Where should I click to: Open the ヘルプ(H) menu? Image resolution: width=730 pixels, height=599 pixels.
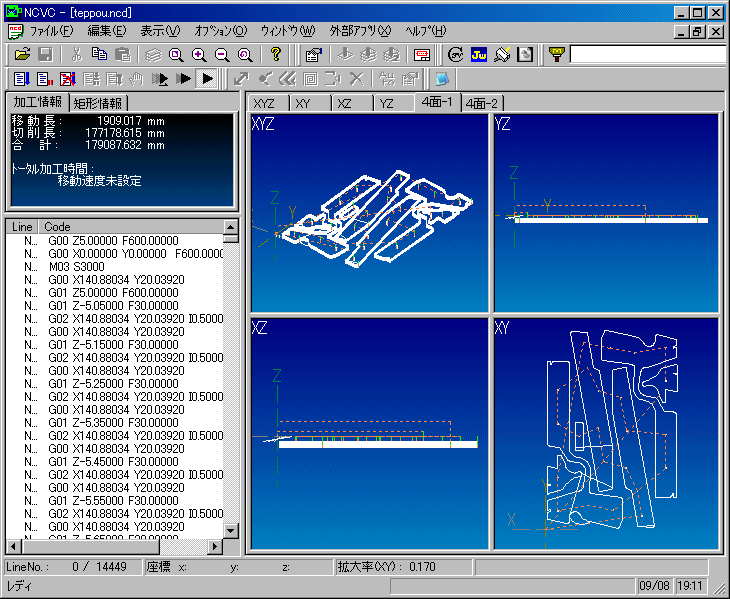coord(426,31)
